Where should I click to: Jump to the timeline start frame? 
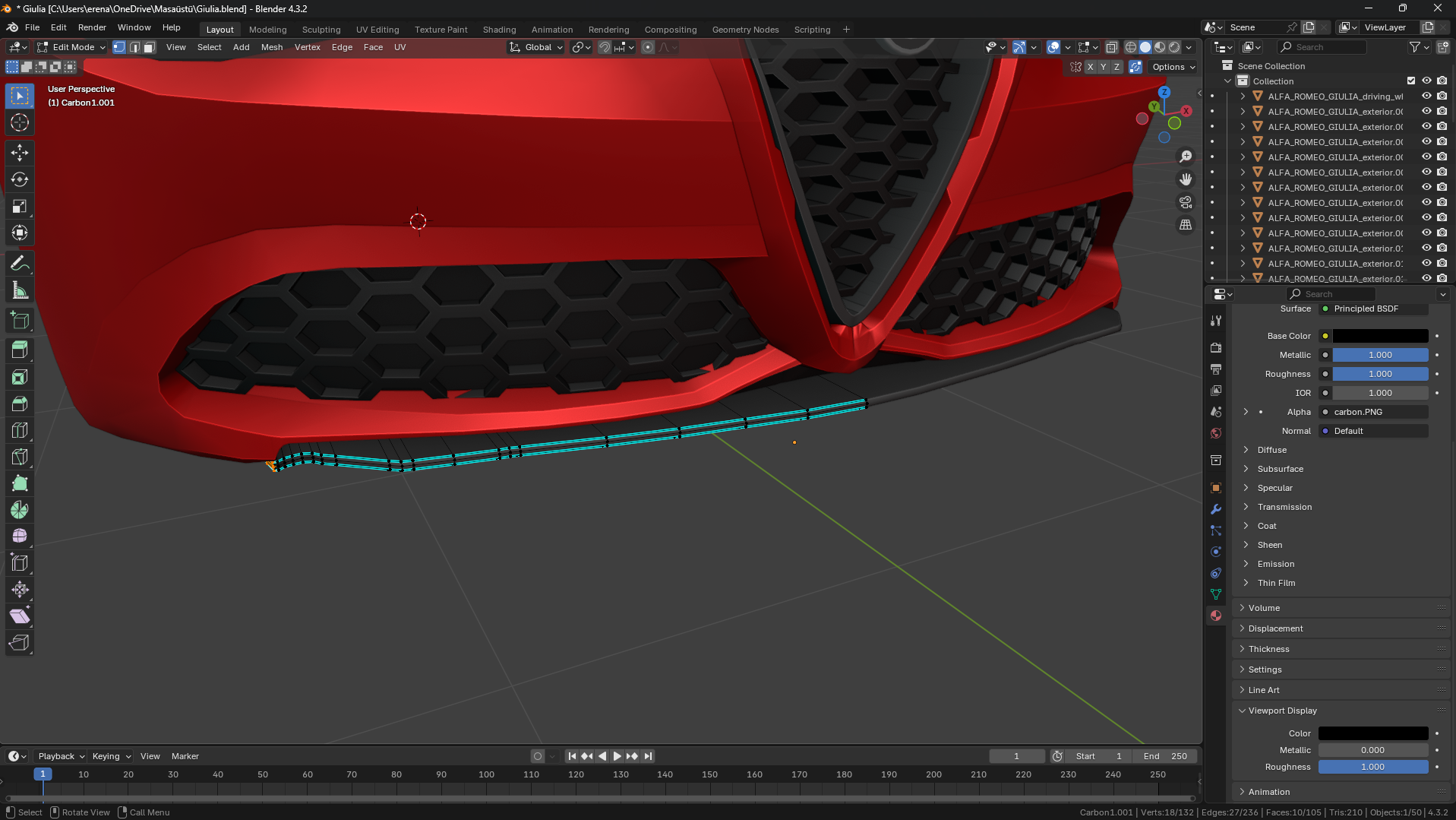pos(572,756)
